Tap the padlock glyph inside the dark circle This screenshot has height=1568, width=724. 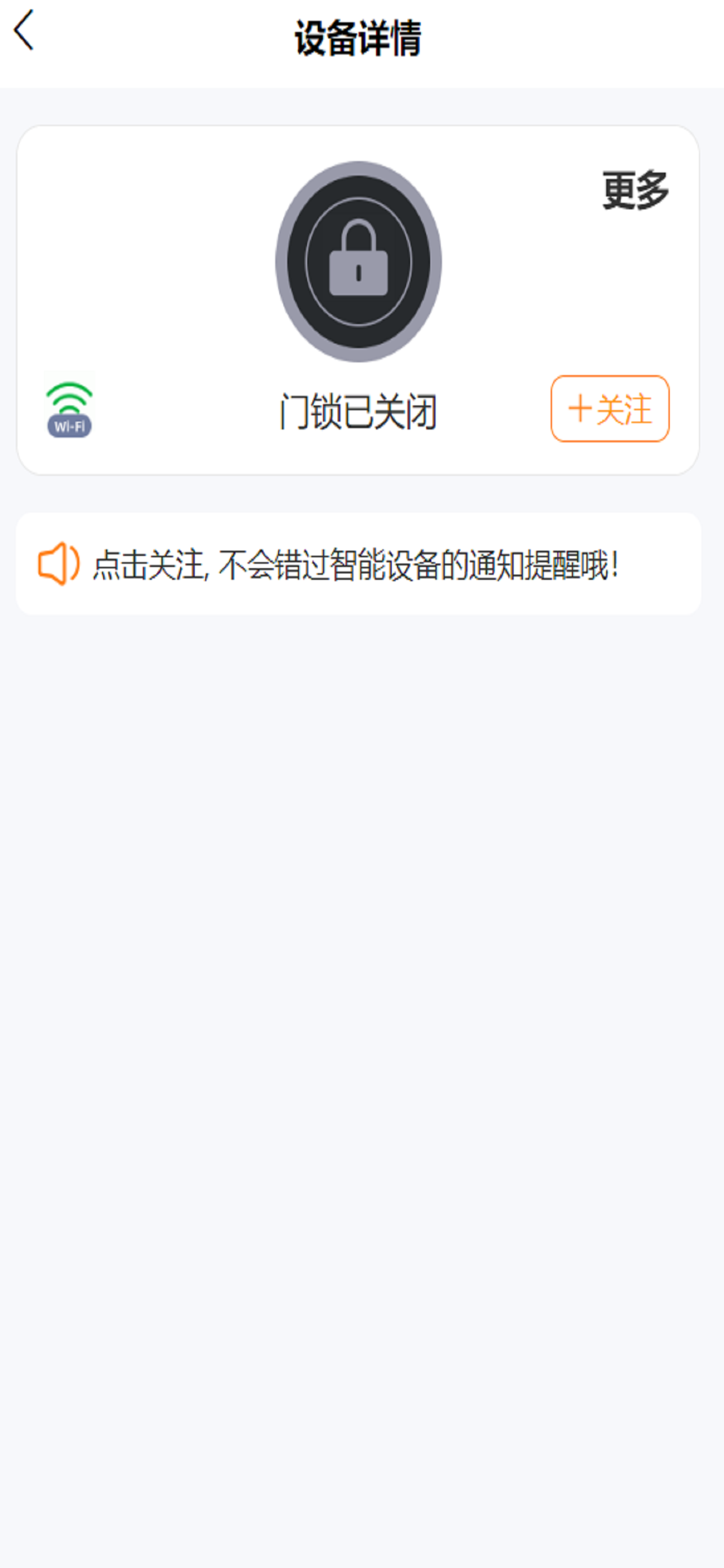point(359,257)
